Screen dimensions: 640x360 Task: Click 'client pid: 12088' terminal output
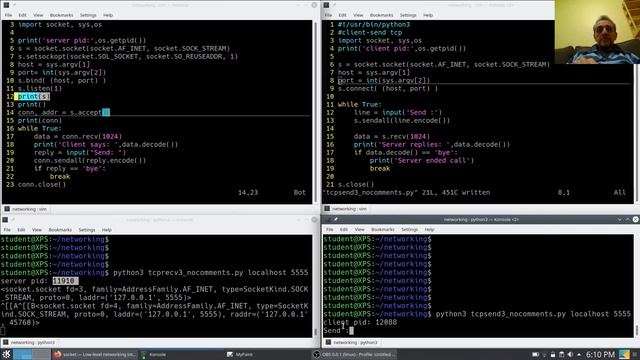360,322
